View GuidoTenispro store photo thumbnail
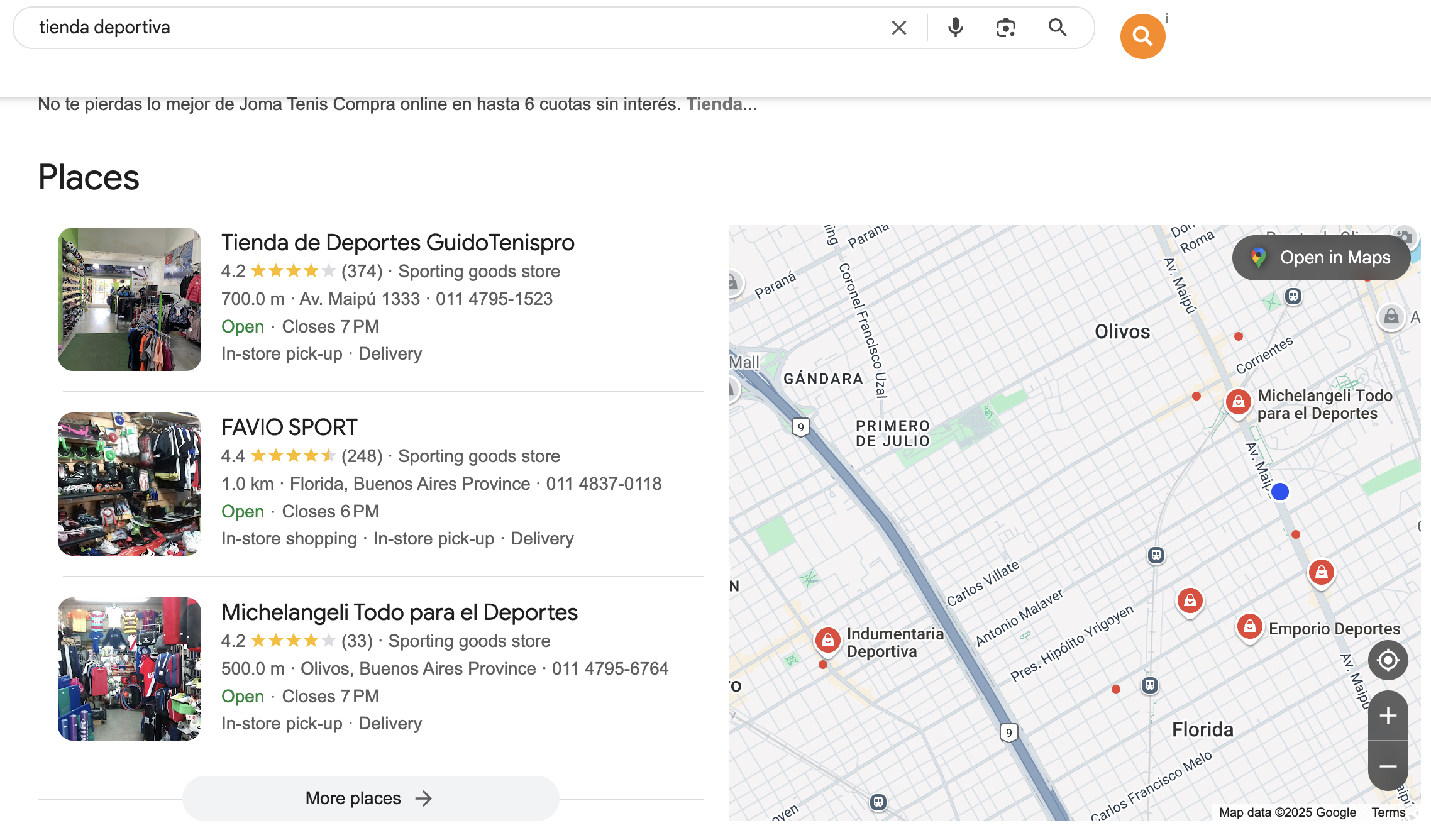 pyautogui.click(x=130, y=299)
